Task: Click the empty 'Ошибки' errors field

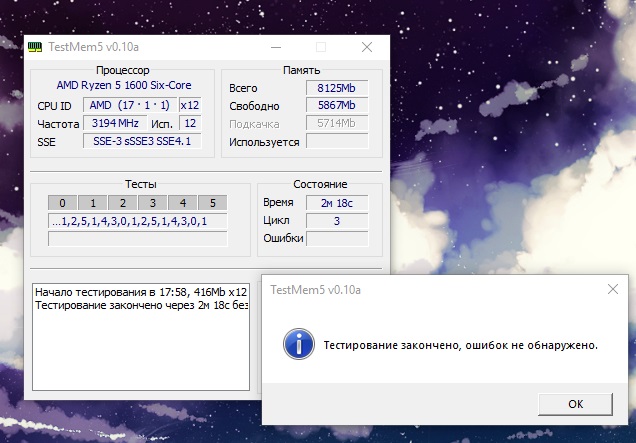Action: tap(337, 239)
